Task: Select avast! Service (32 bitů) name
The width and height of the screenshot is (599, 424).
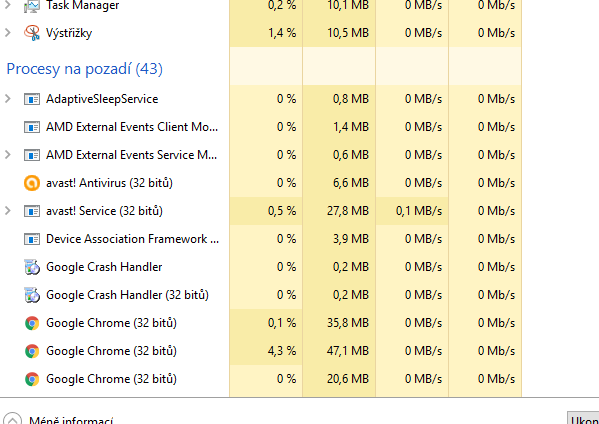Action: click(x=104, y=211)
